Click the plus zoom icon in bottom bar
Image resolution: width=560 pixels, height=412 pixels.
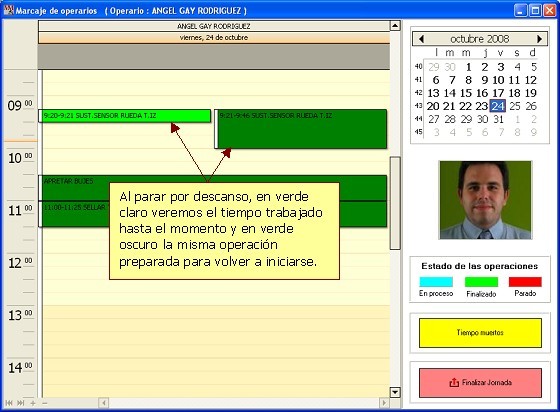pyautogui.click(x=33, y=403)
